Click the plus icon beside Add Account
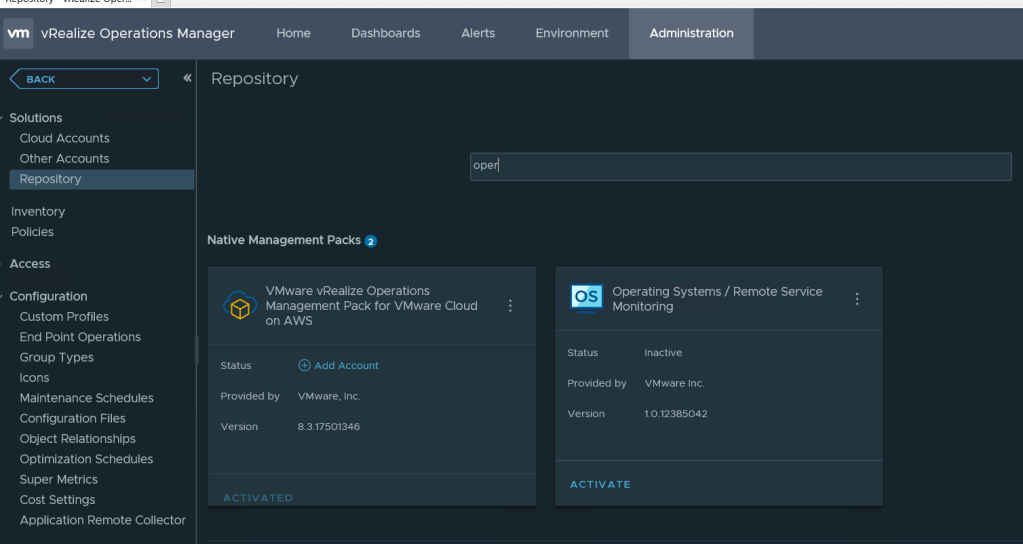 pyautogui.click(x=305, y=366)
